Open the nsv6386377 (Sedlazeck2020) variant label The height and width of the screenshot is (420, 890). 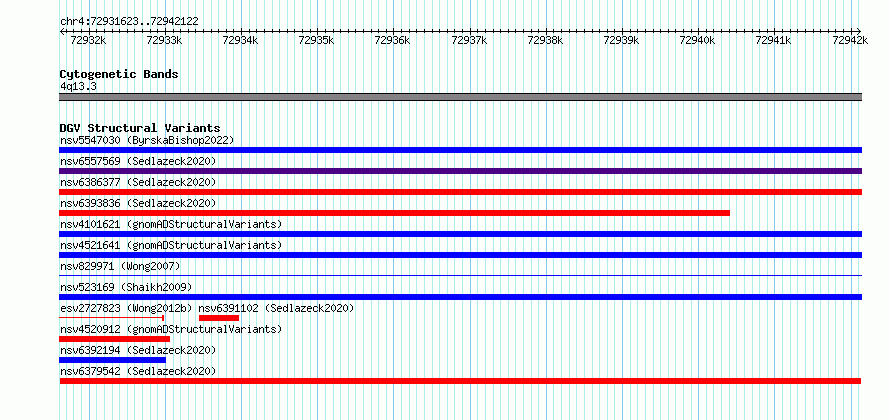pos(138,182)
